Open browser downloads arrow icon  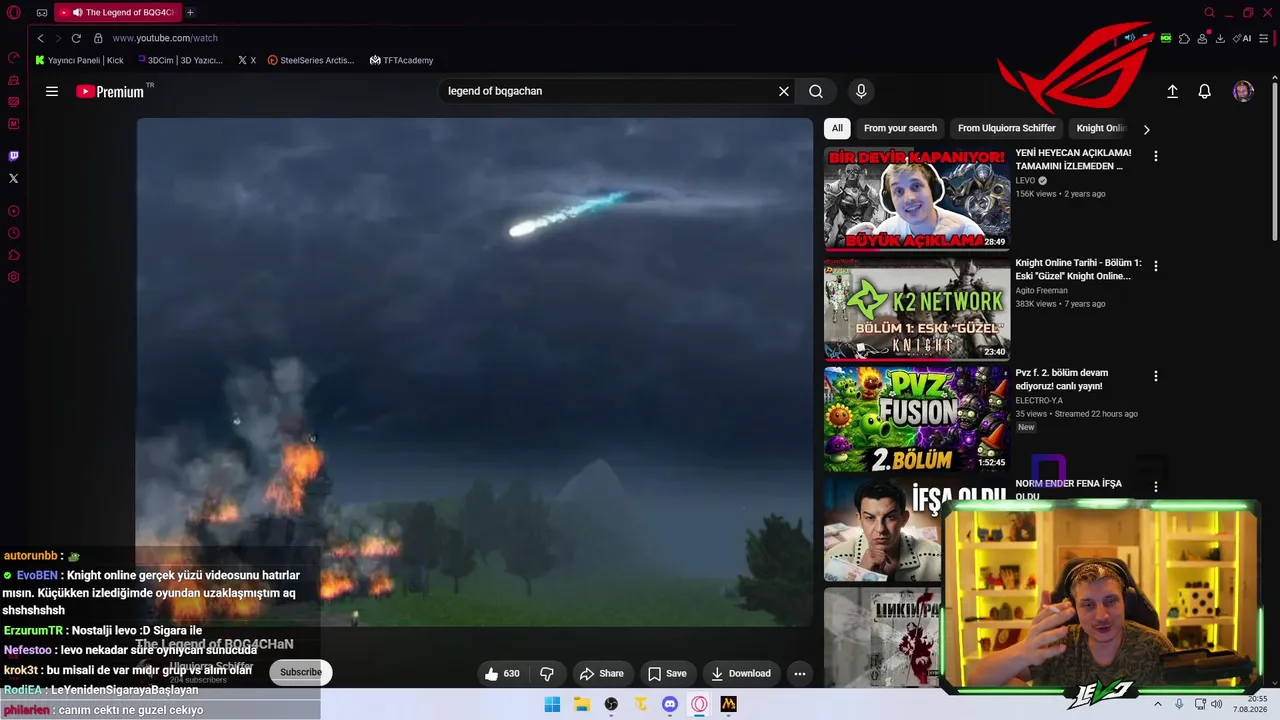click(x=1222, y=38)
